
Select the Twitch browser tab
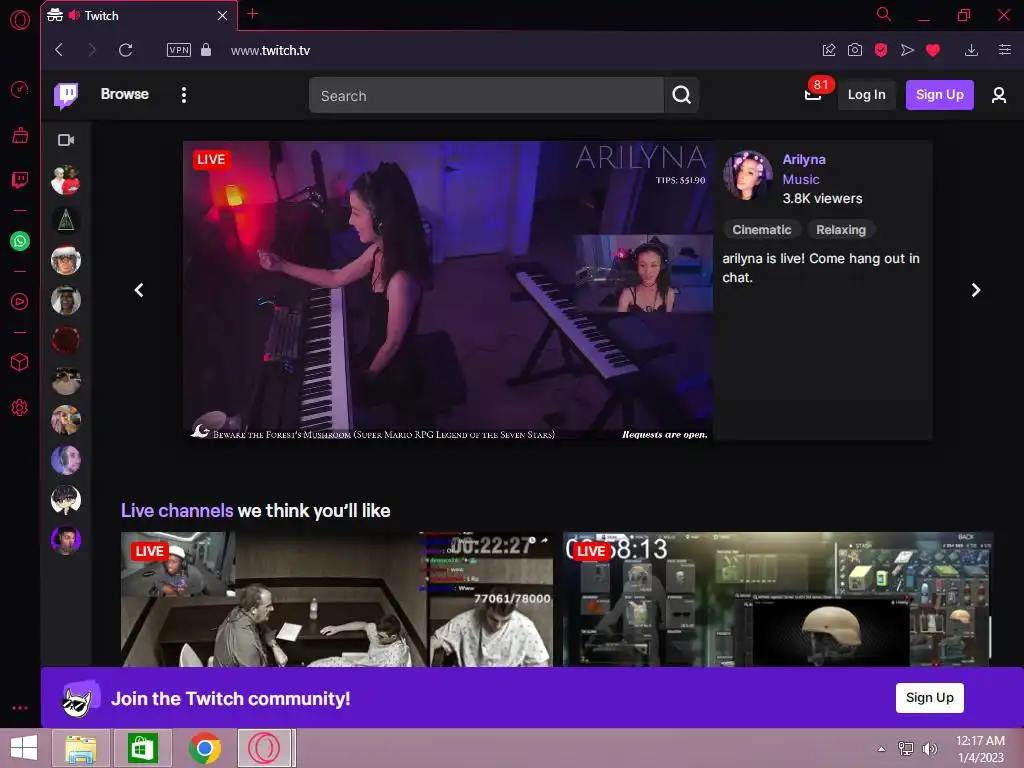(138, 16)
